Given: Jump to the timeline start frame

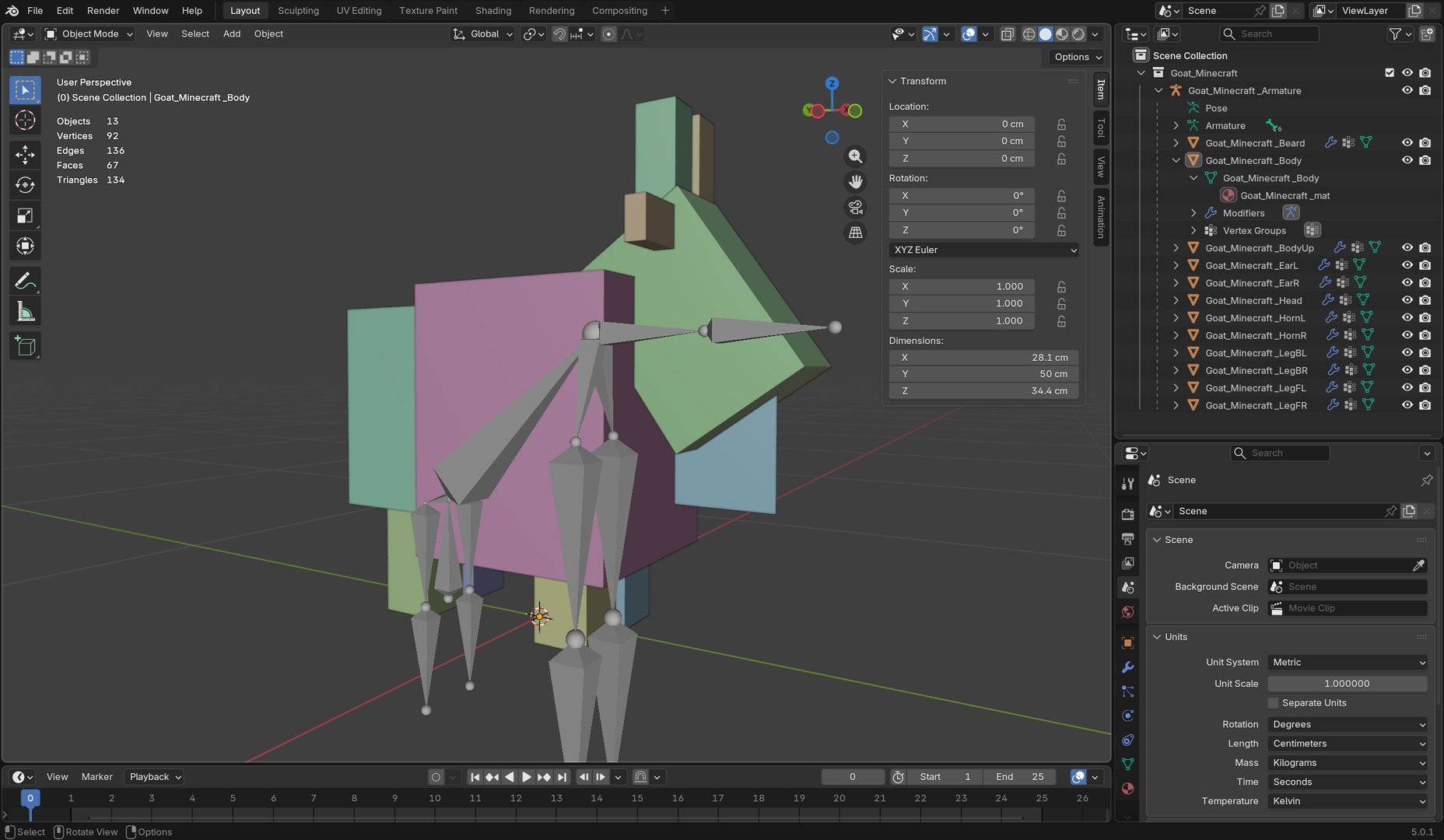Looking at the screenshot, I should coord(475,777).
